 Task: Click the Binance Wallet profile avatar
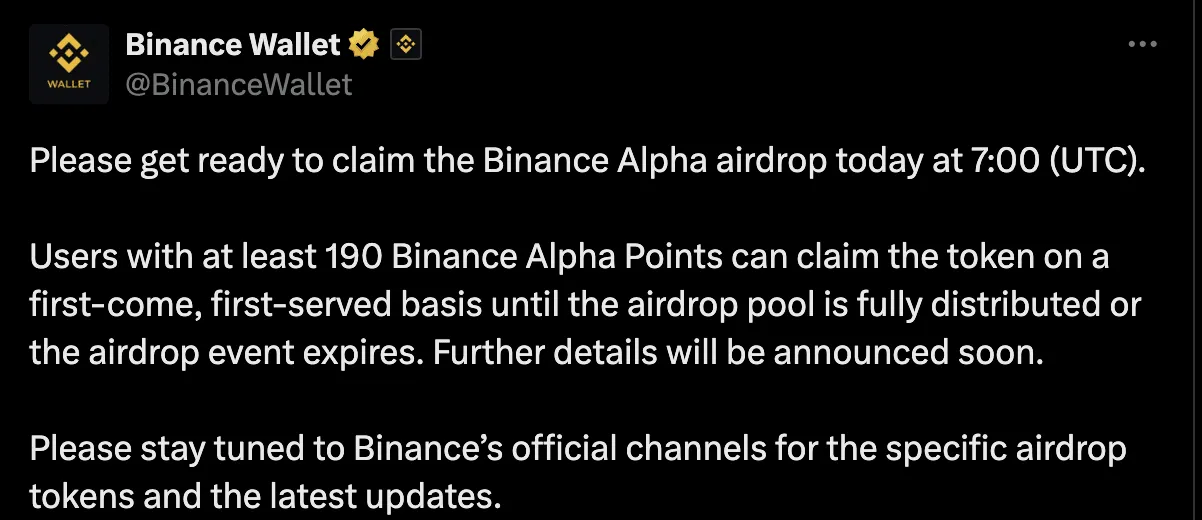[69, 64]
